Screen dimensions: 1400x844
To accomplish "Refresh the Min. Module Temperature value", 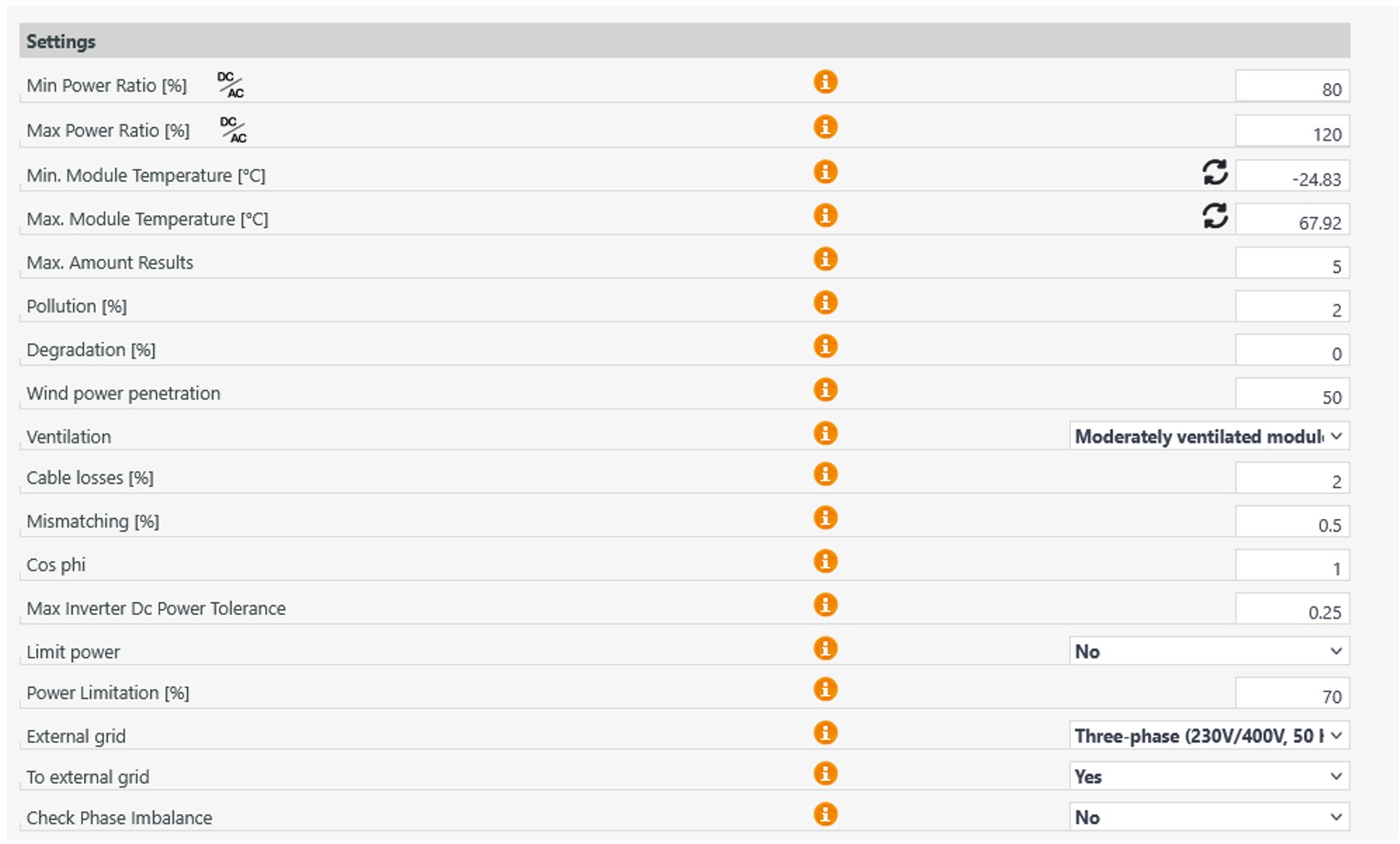I will (x=1214, y=172).
